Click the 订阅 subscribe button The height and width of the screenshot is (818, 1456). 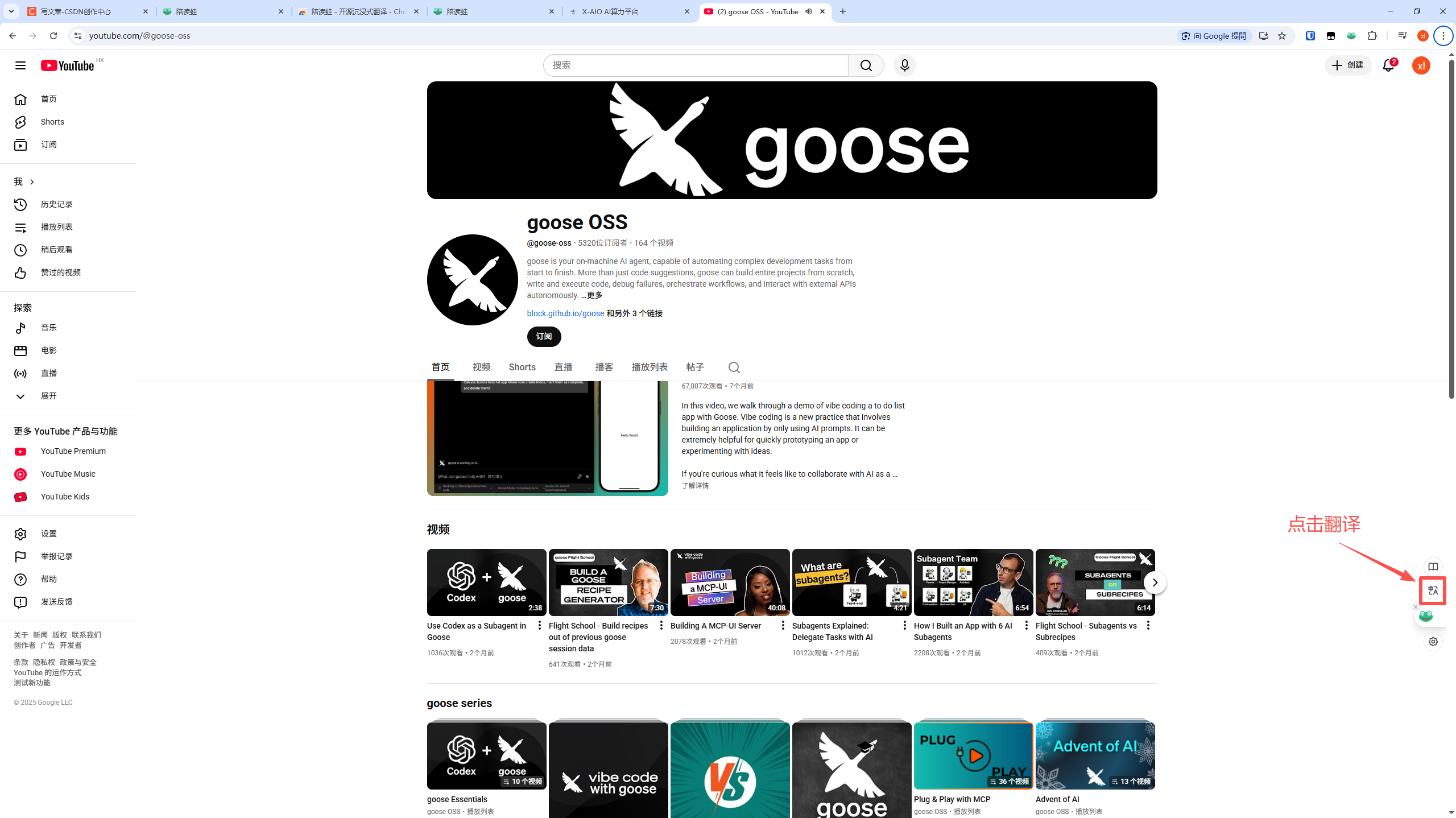point(544,336)
